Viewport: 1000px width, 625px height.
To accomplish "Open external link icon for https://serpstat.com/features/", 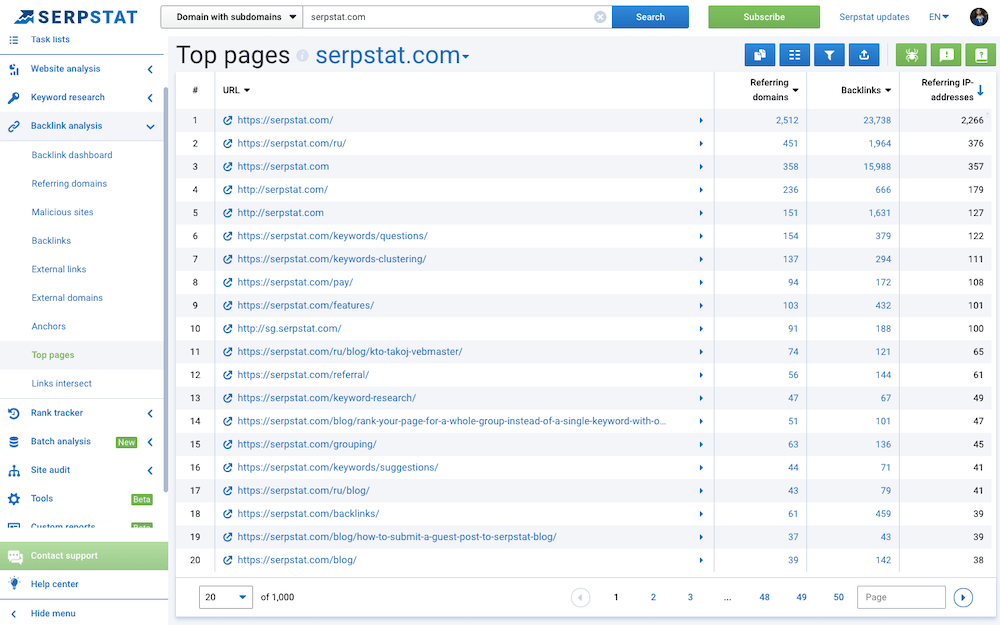I will click(228, 305).
